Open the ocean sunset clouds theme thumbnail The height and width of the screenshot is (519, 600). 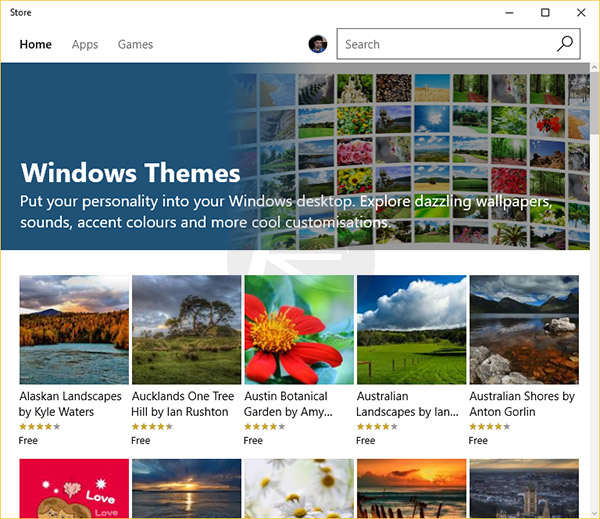pos(187,488)
